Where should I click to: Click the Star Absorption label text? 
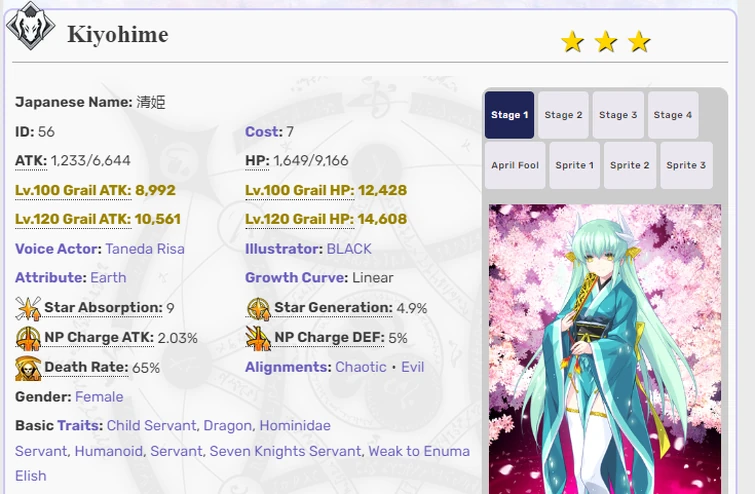[x=104, y=308]
